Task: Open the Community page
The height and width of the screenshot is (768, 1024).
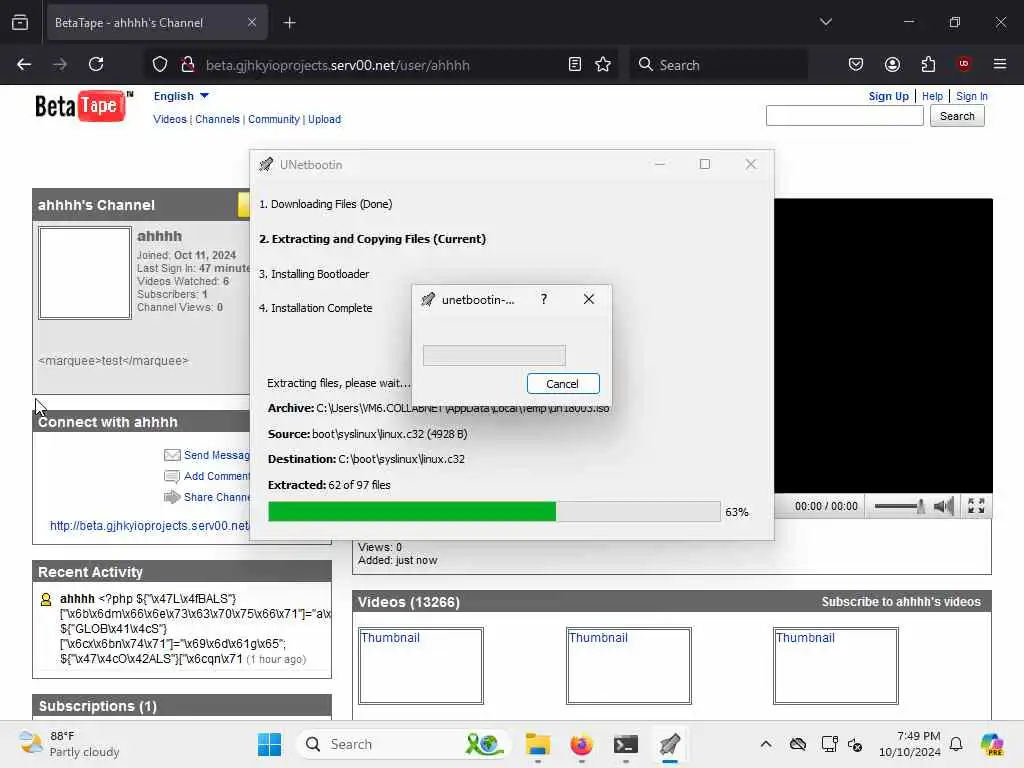Action: (274, 119)
